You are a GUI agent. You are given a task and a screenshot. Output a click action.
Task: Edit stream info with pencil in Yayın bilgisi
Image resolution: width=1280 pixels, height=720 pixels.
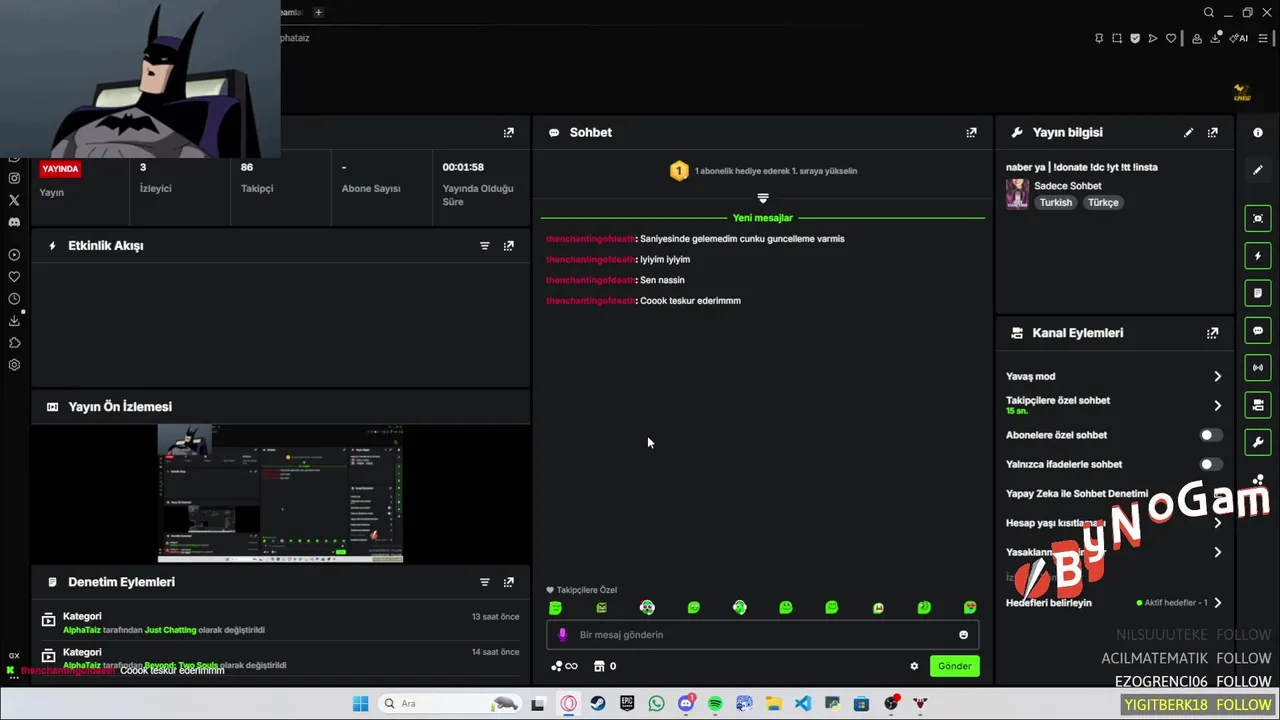click(x=1189, y=132)
